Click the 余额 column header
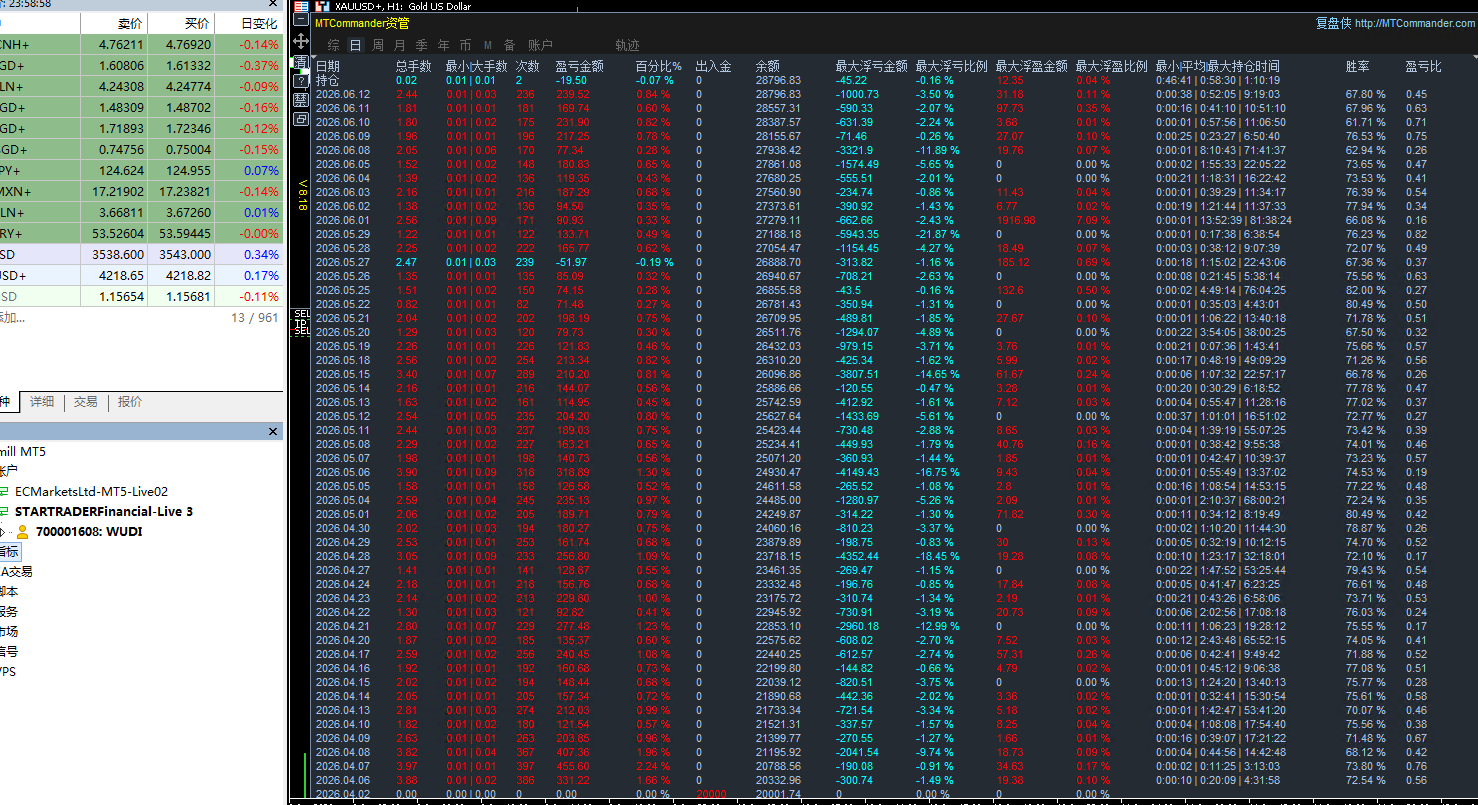Image resolution: width=1478 pixels, height=805 pixels. point(768,66)
